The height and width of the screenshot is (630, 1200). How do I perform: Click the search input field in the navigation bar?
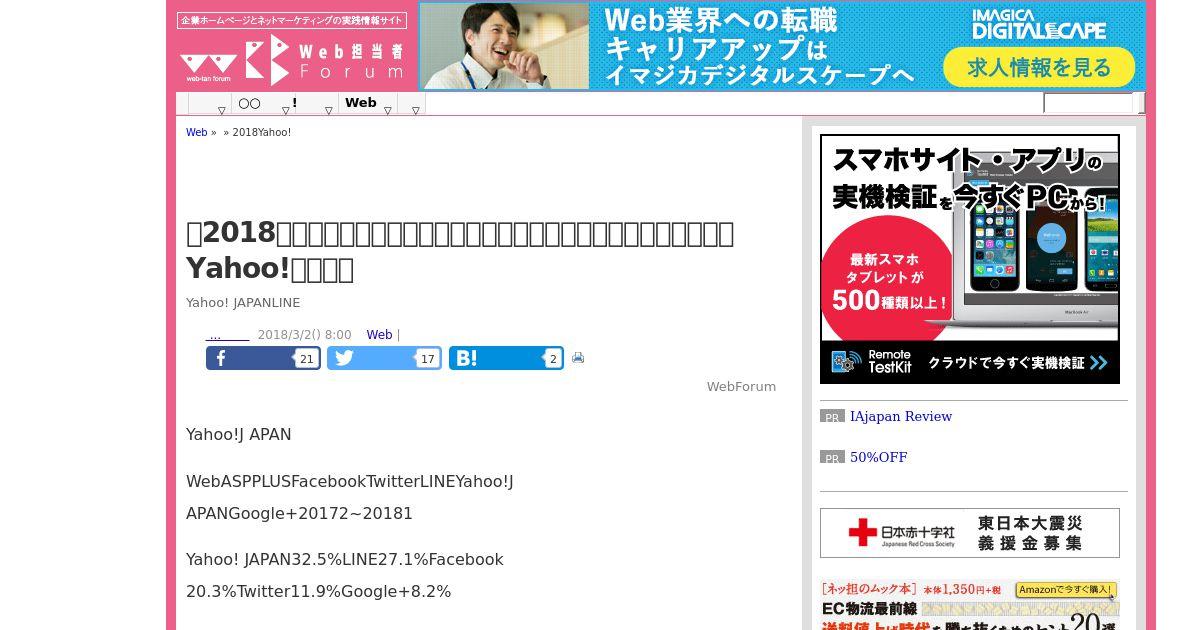pyautogui.click(x=1088, y=103)
